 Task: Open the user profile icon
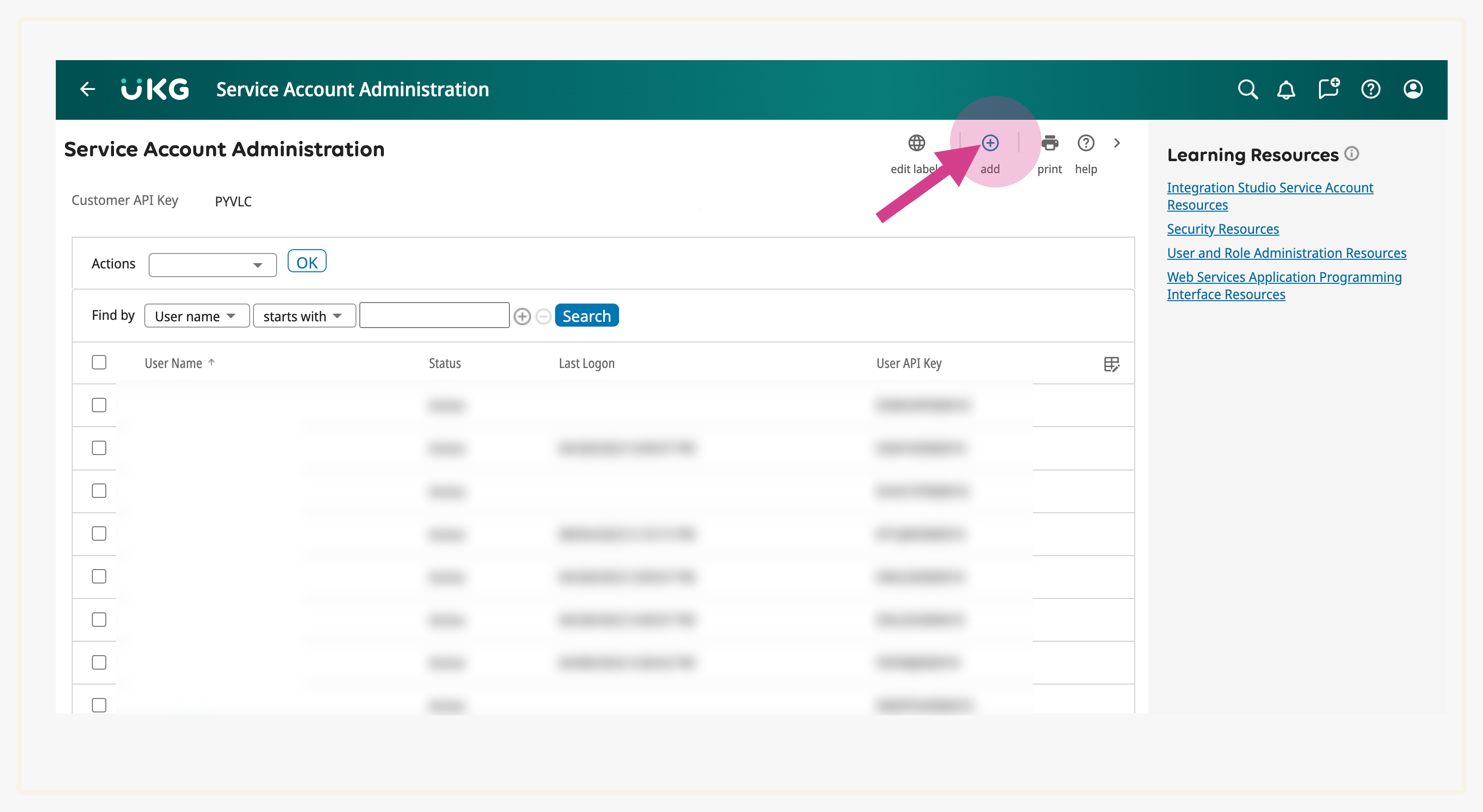pyautogui.click(x=1413, y=90)
